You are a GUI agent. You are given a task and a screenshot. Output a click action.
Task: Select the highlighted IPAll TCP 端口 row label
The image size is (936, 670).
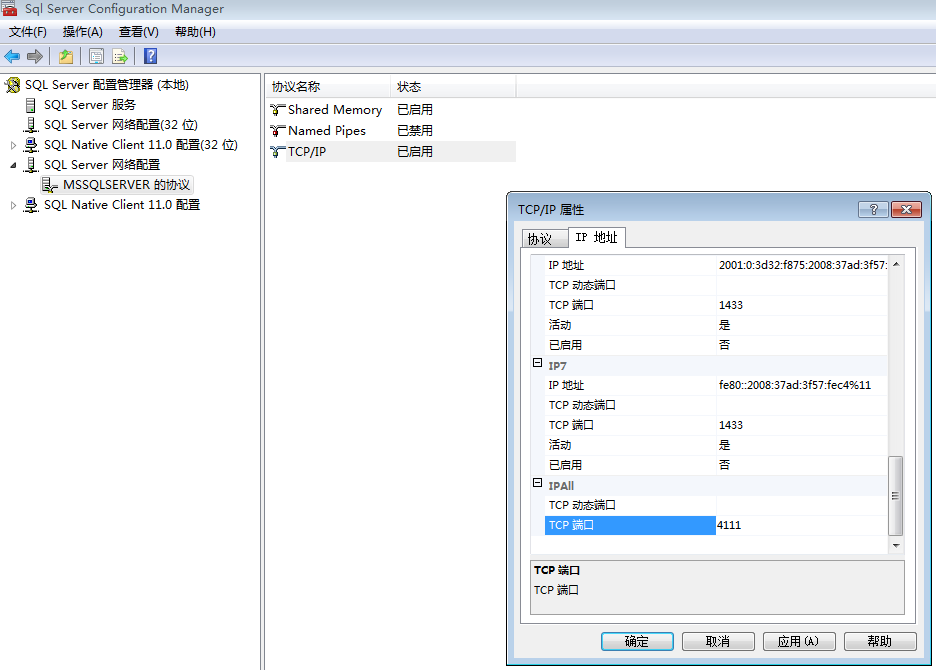click(630, 525)
